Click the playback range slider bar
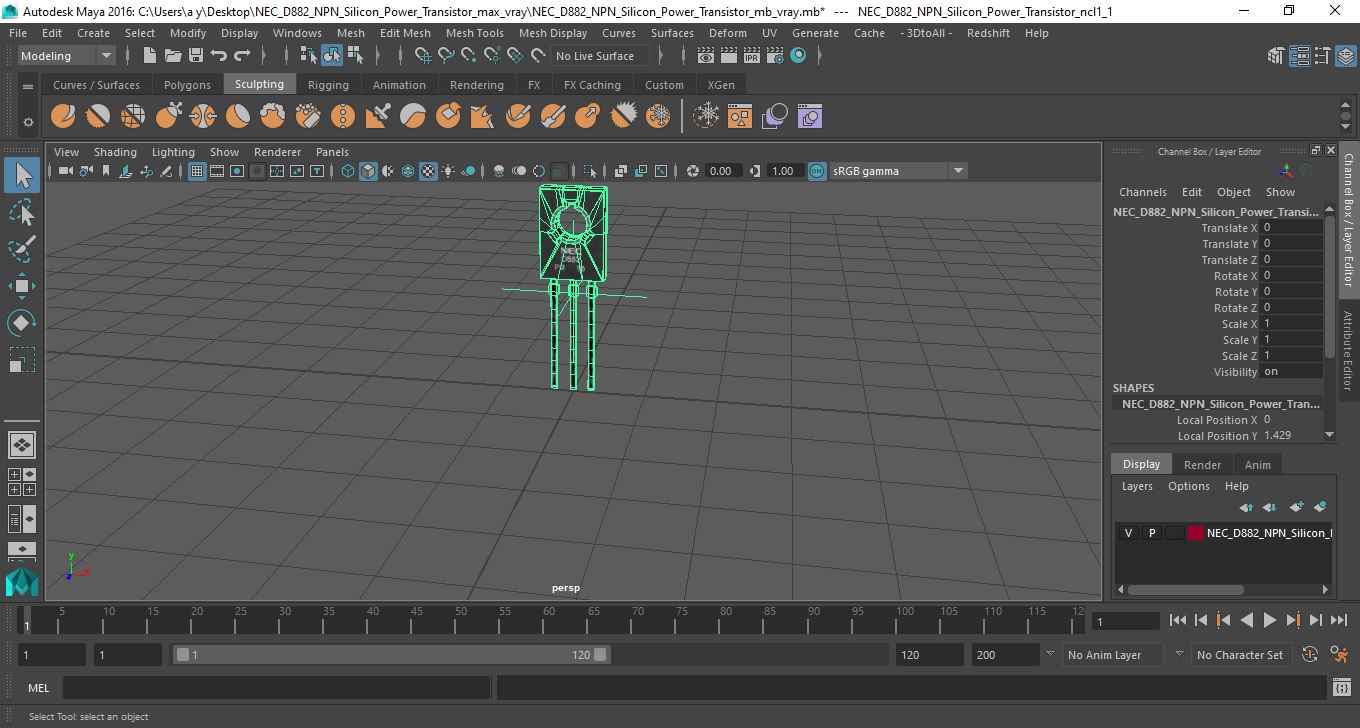Screen dimensions: 1360x728 pos(390,655)
